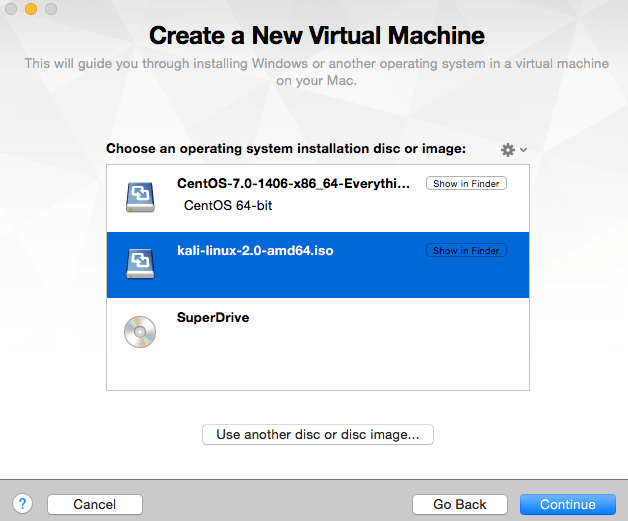628x521 pixels.
Task: Minimize the window with yellow button
Action: pos(30,9)
